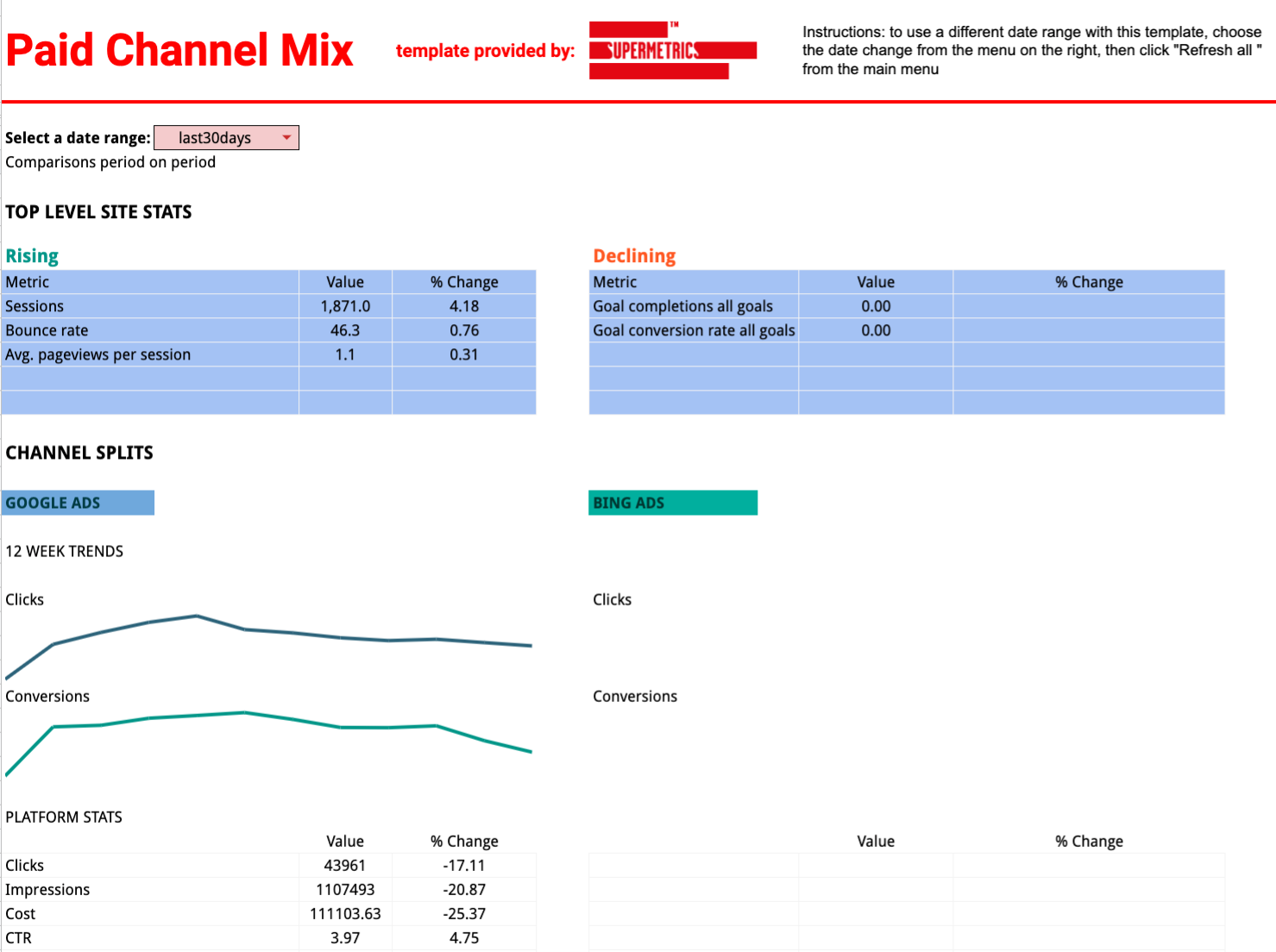
Task: Click the Sessions value cell 1,871.0
Action: point(345,306)
